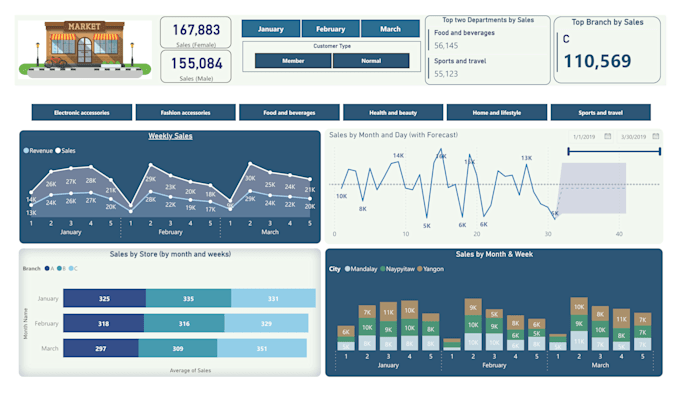Click the Weekly Sales chart title
This screenshot has width=680, height=395.
(170, 136)
